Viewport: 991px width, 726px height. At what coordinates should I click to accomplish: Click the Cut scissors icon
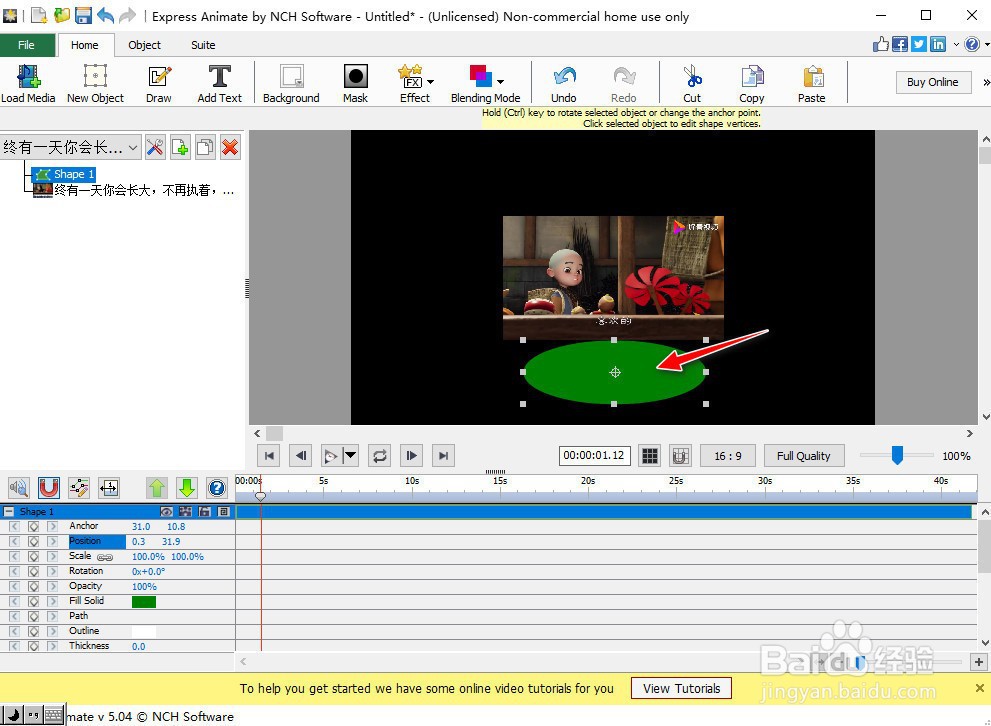tap(692, 76)
